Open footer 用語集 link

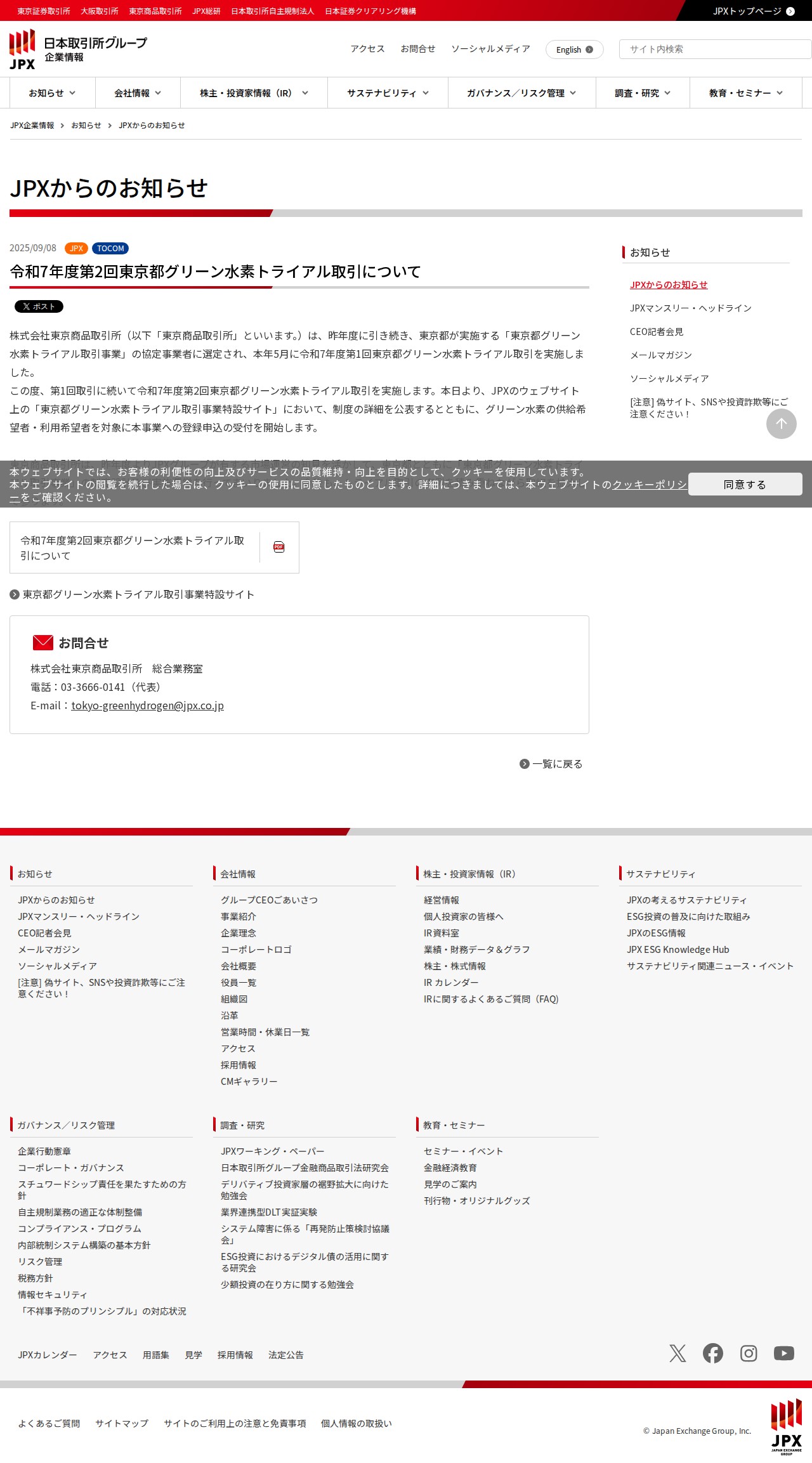156,1355
